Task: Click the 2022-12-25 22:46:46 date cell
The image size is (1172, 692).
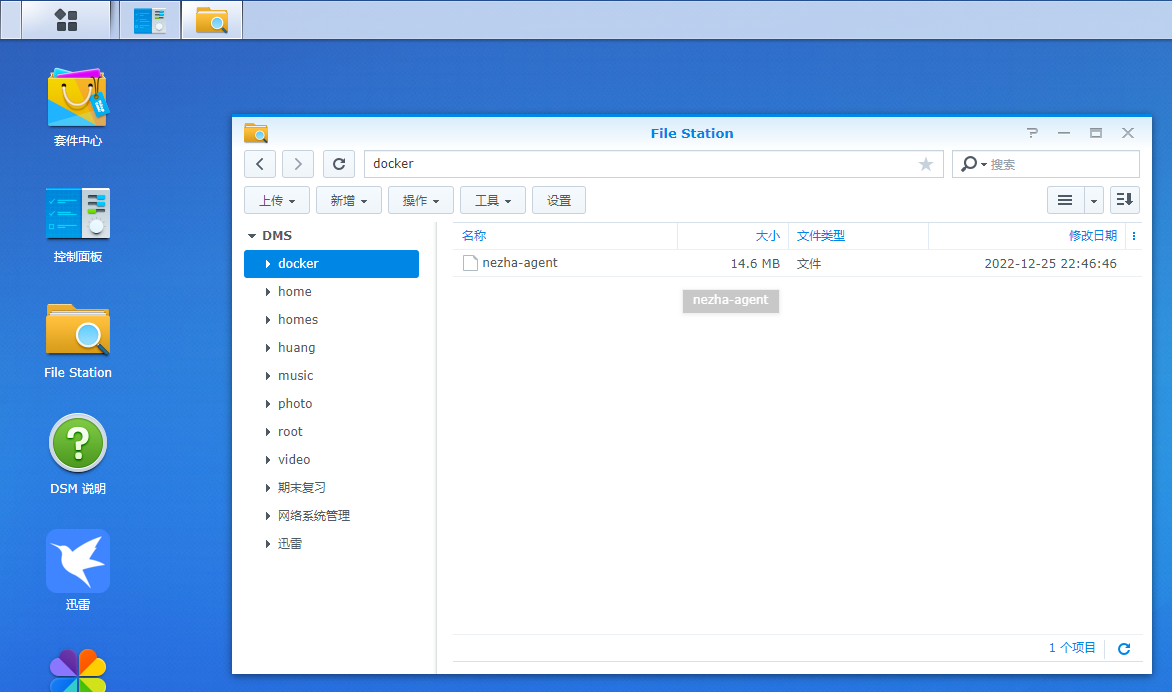Action: (x=1050, y=264)
